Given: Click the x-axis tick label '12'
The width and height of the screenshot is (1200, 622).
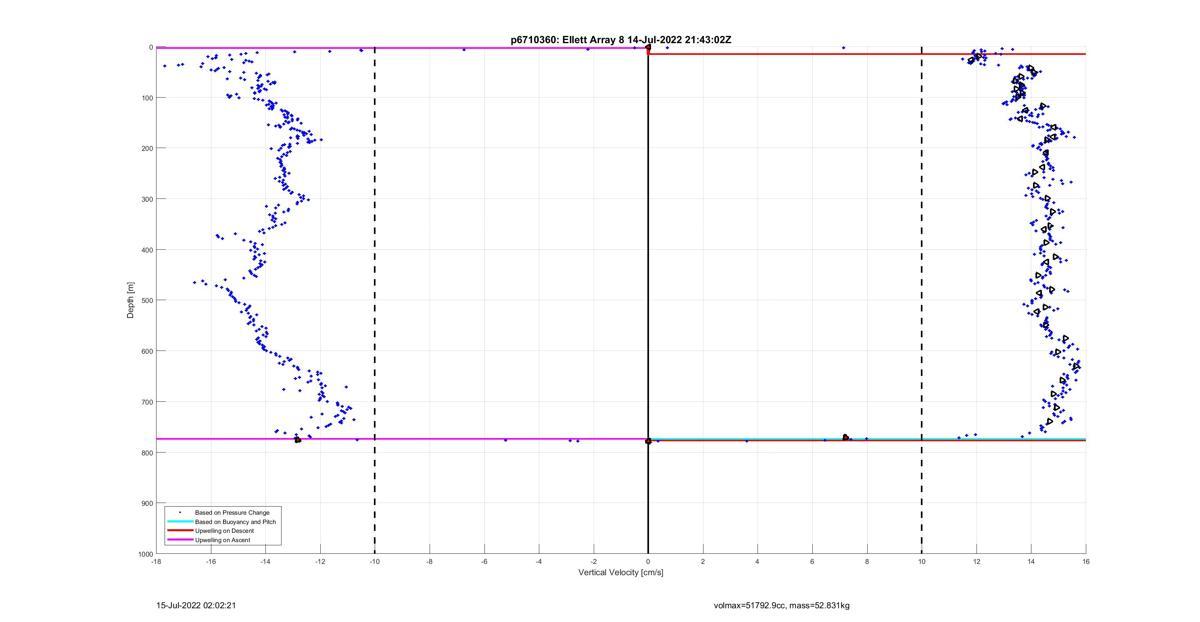Looking at the screenshot, I should coord(976,561).
